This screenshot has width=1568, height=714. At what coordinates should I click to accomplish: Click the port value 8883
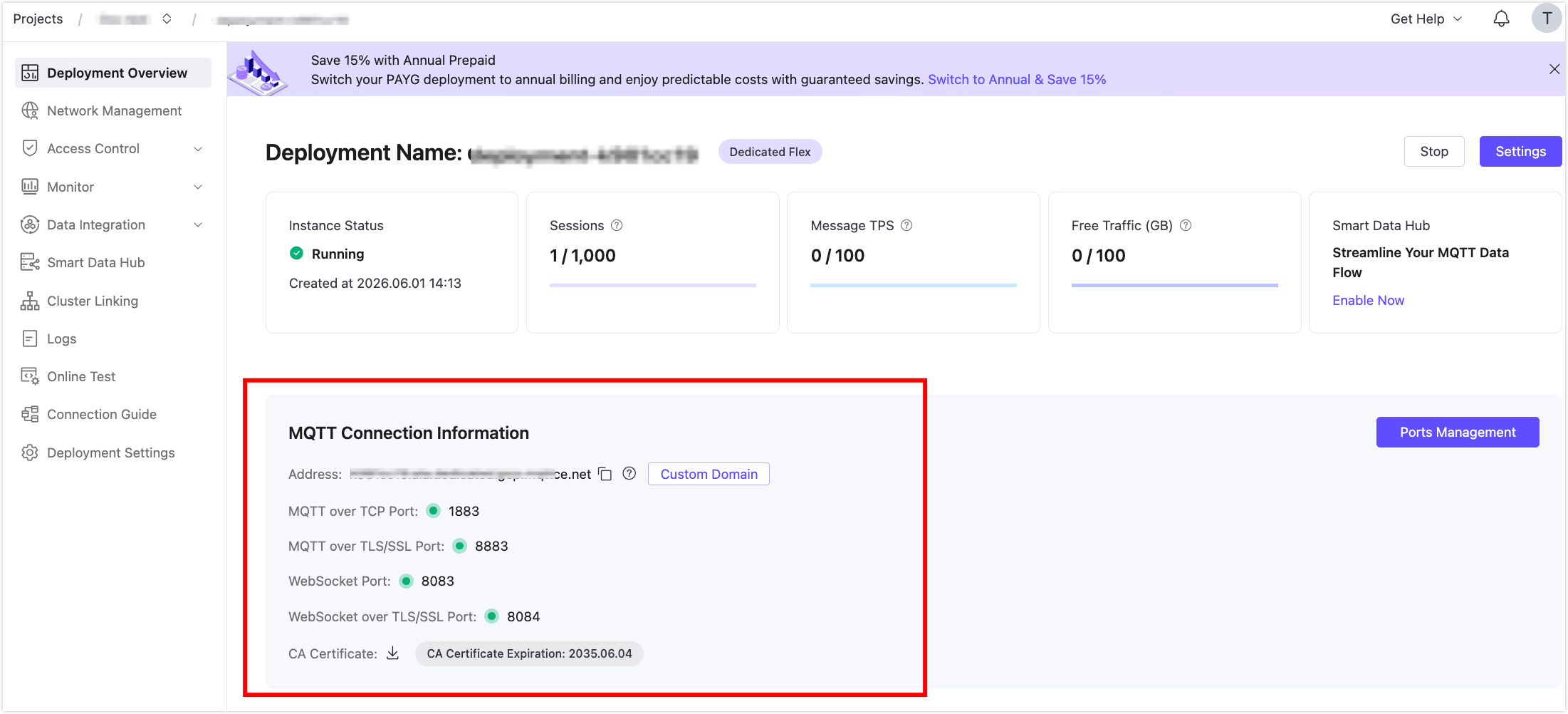[491, 546]
